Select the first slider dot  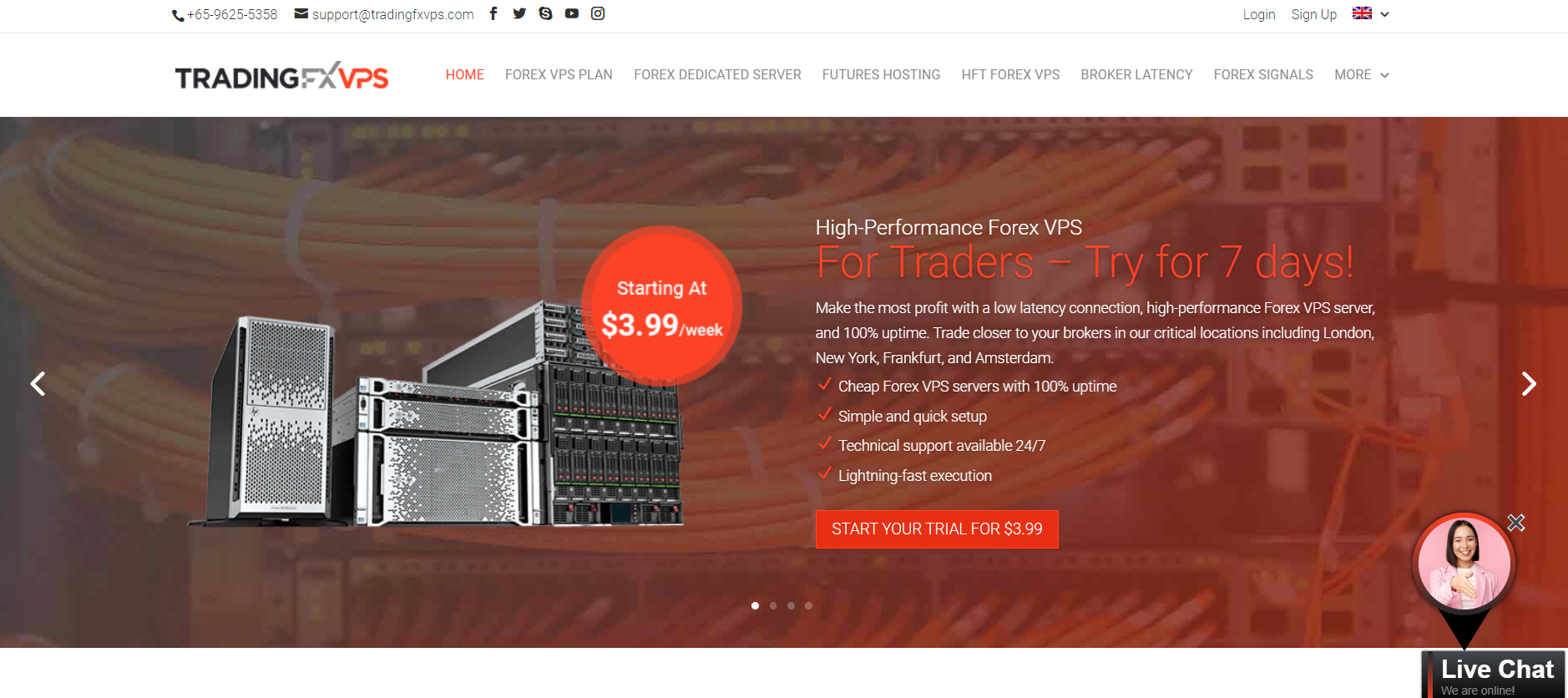tap(755, 605)
